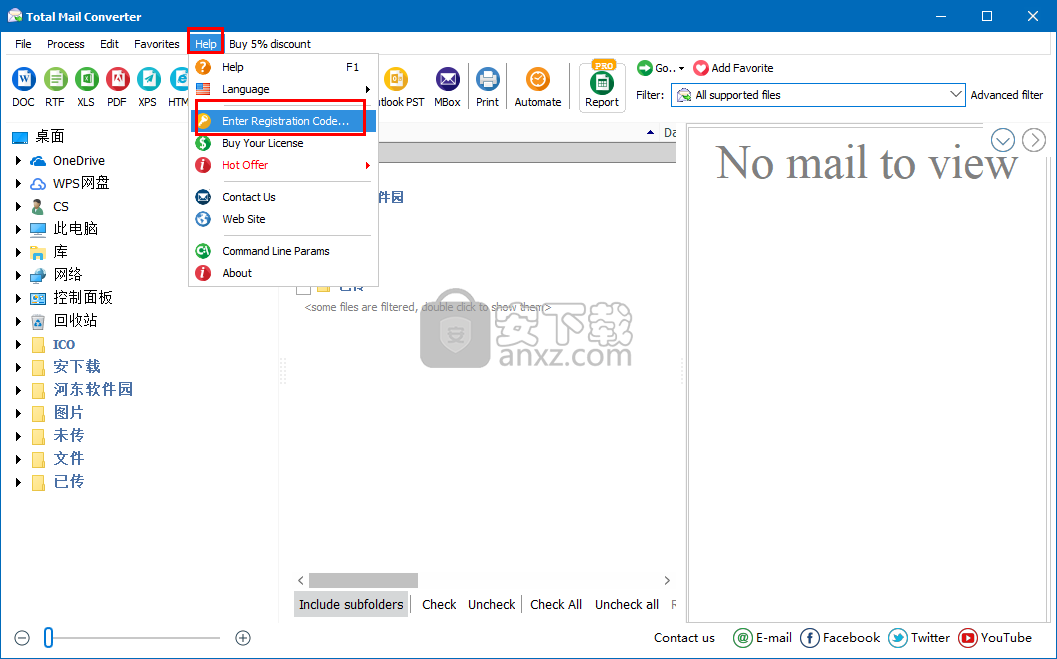Expand the 网络 tree node
The height and width of the screenshot is (659, 1057).
coord(18,275)
